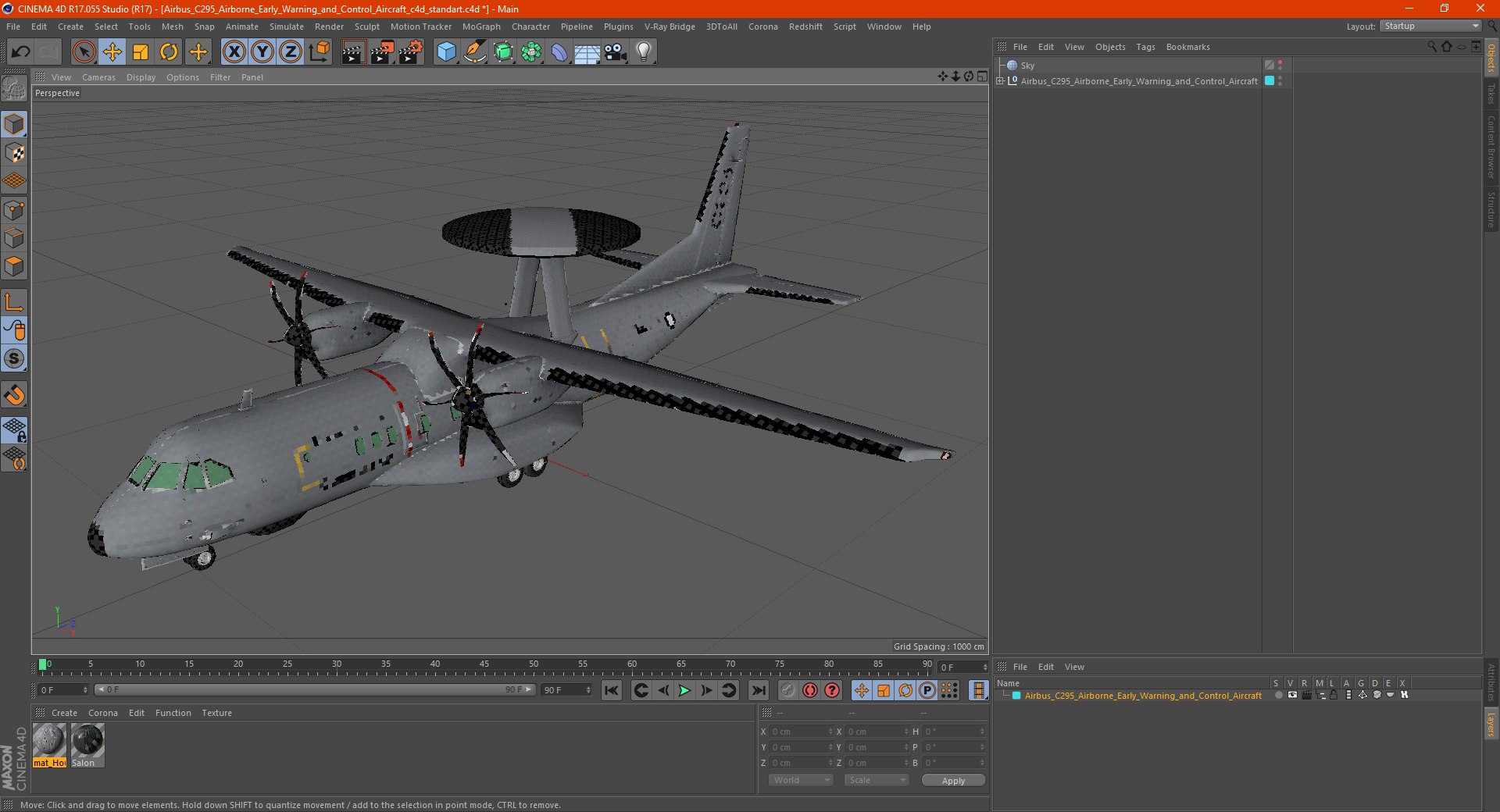Click Render View clapperboard icon
This screenshot has height=812, width=1500.
[353, 52]
